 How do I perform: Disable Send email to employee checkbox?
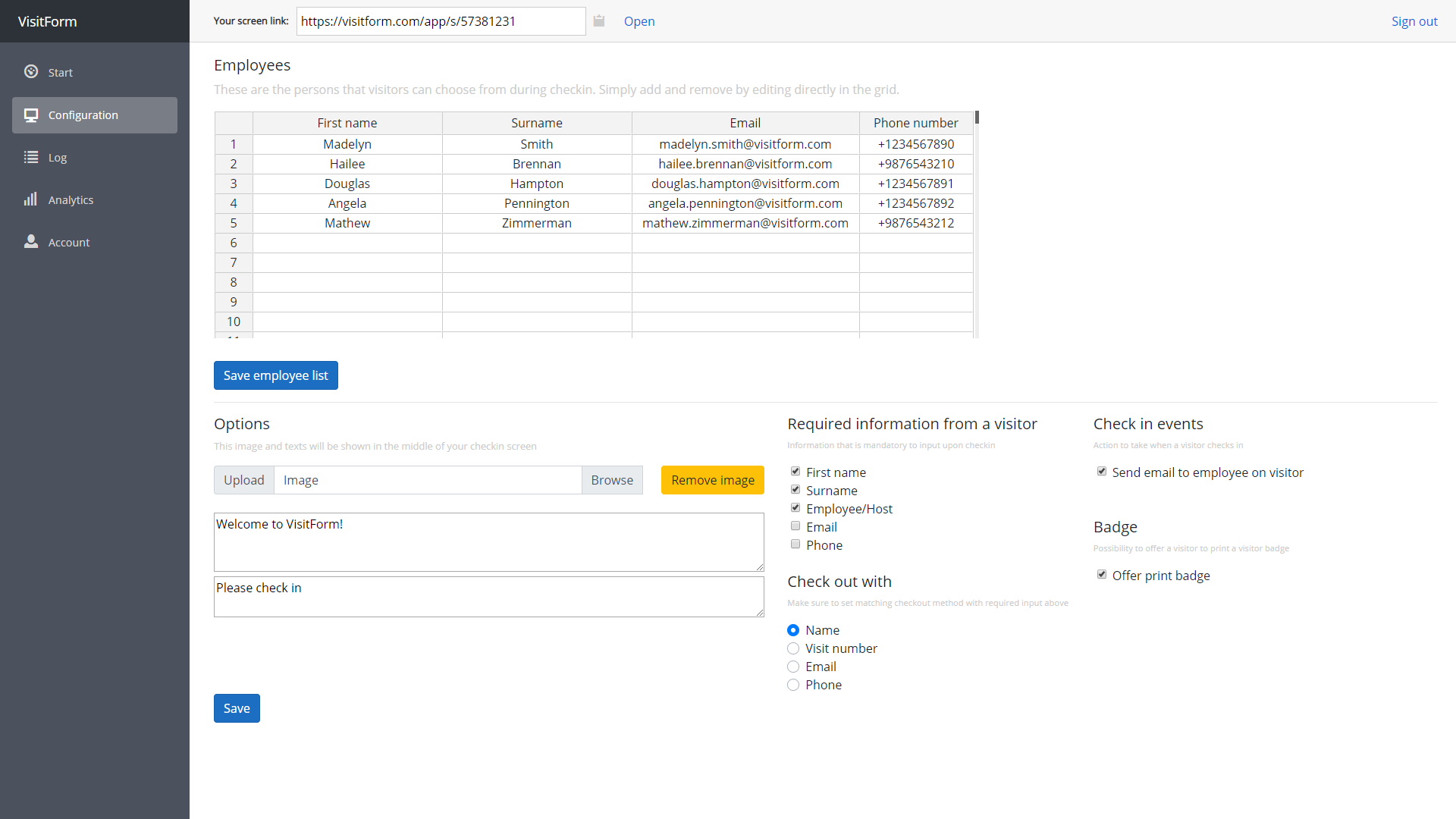(1102, 472)
